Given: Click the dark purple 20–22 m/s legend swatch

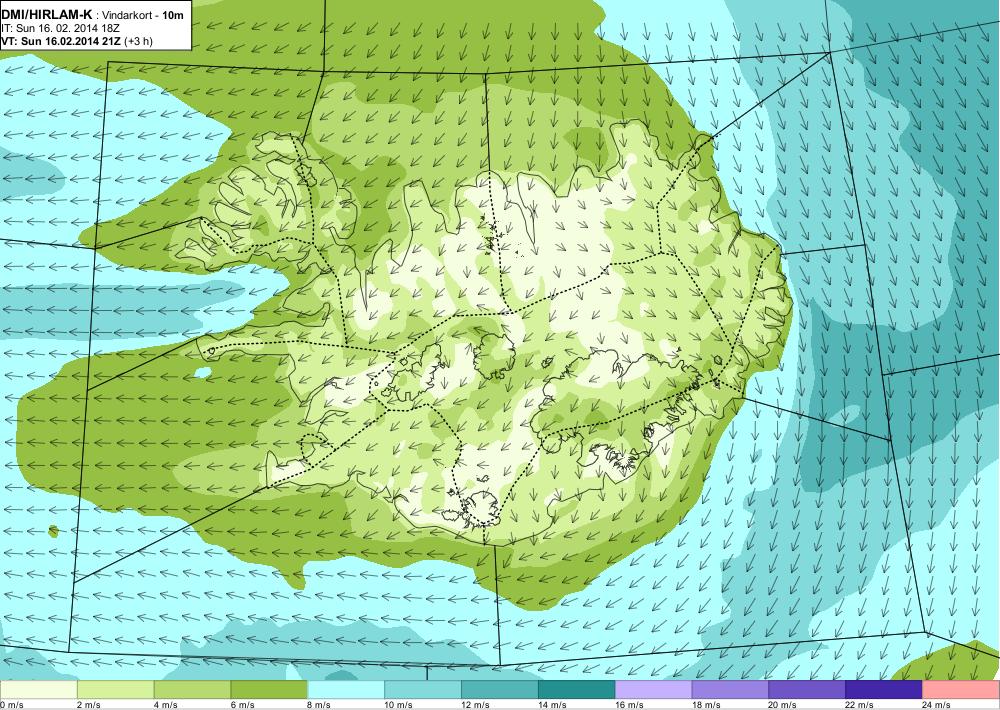Looking at the screenshot, I should (x=807, y=690).
